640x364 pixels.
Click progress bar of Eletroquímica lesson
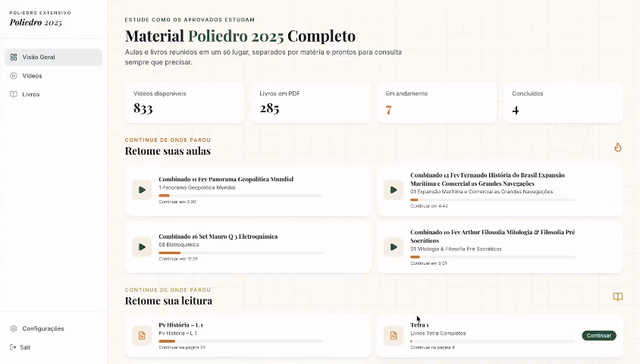tap(241, 253)
